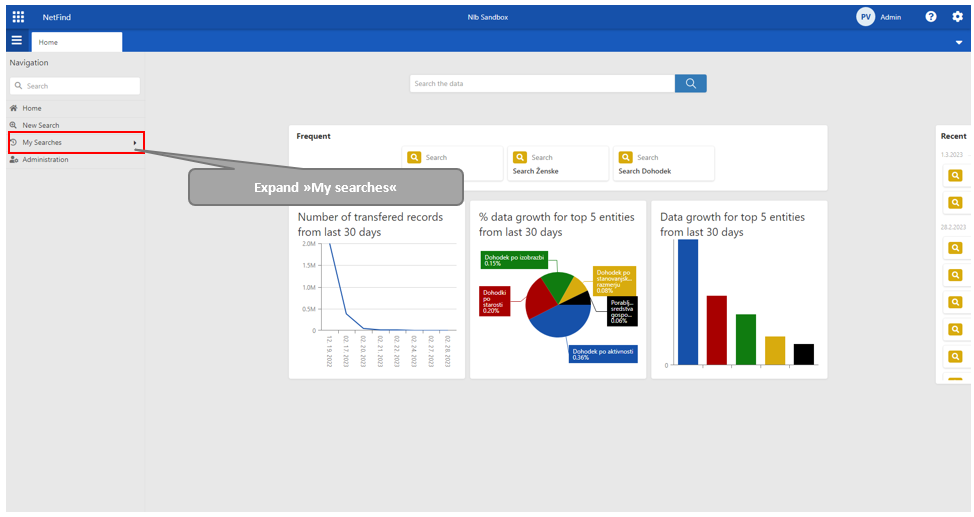Open Home in navigation panel
Viewport: 974px width, 517px height.
32,108
